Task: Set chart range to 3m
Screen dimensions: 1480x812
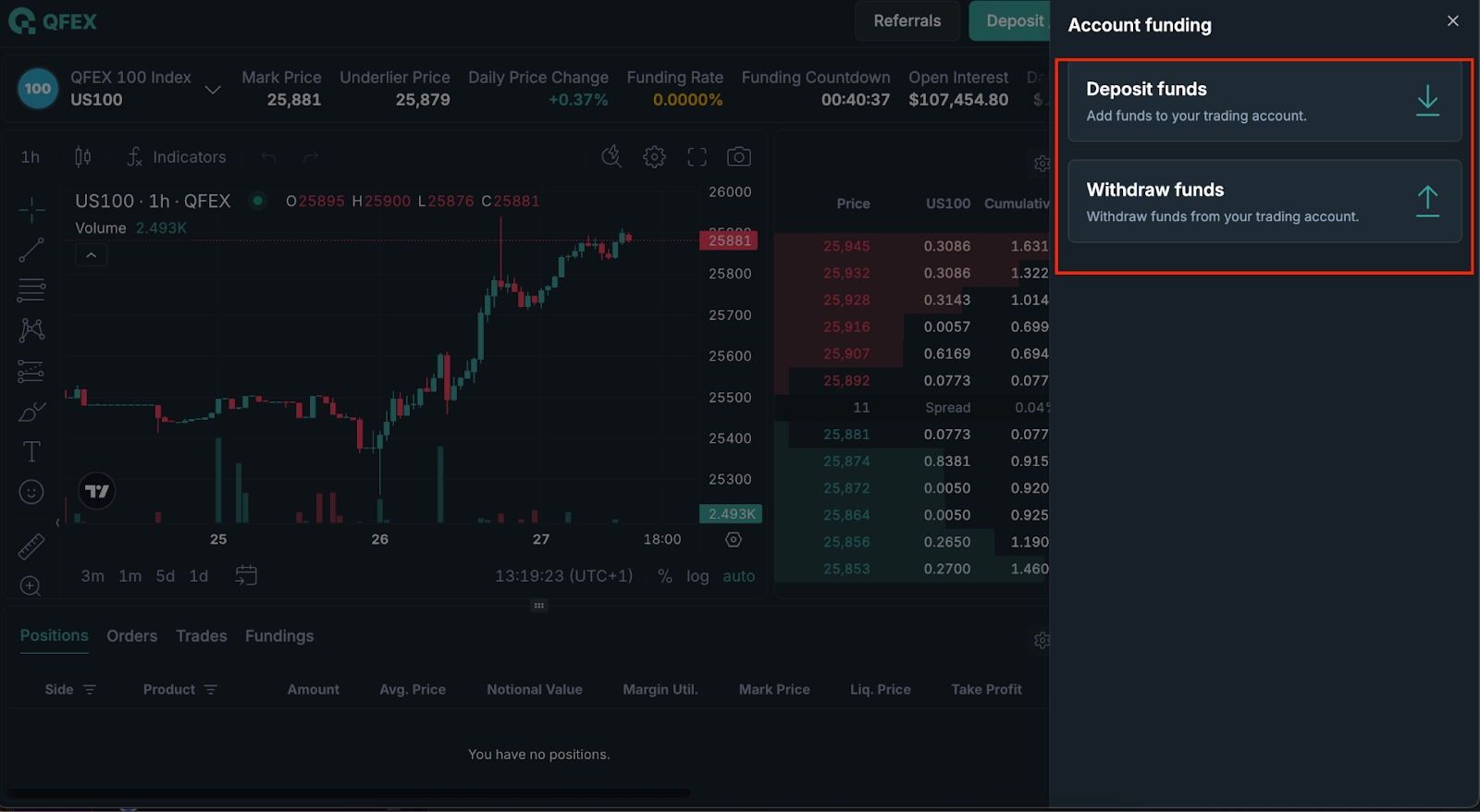Action: (x=92, y=576)
